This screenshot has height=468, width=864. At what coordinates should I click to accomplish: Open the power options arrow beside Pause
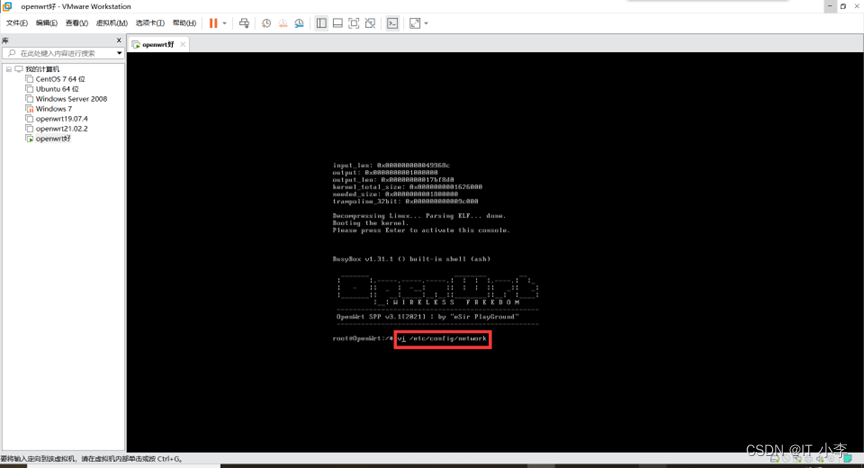224,23
